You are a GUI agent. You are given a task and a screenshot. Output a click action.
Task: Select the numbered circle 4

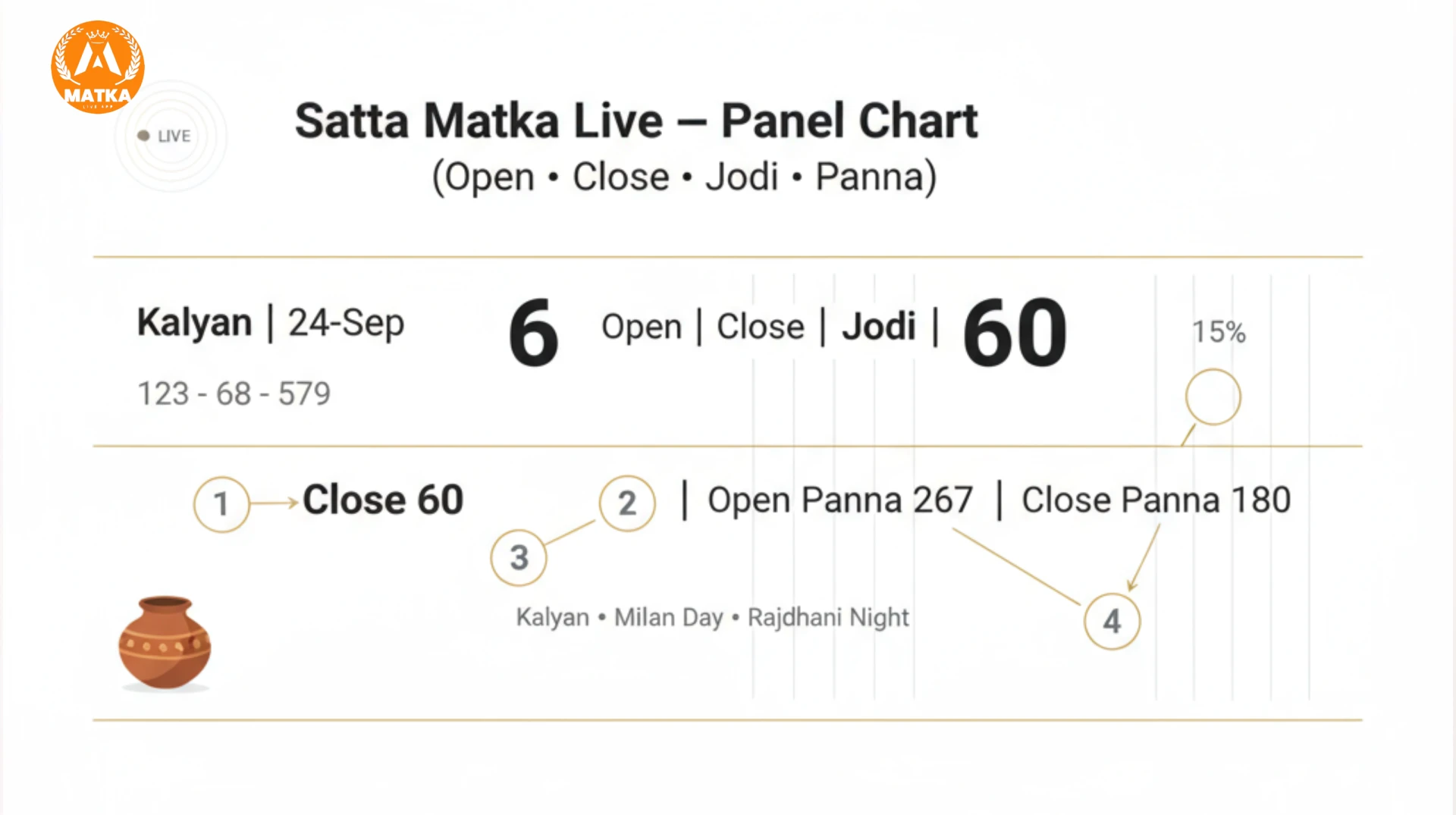click(1112, 622)
